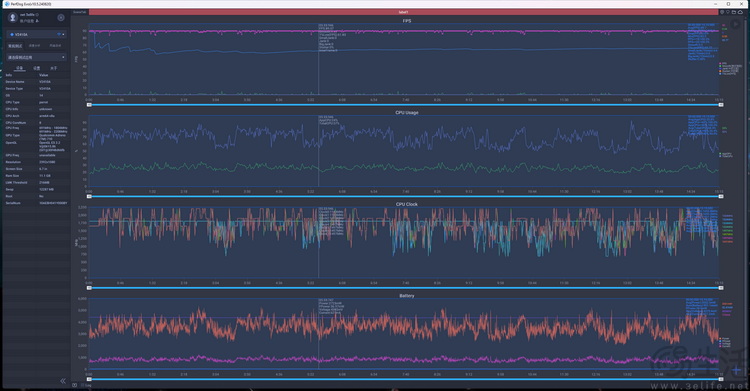Screen dimensions: 750x391
Task: Click the CPU Usage chart title
Action: (407, 112)
